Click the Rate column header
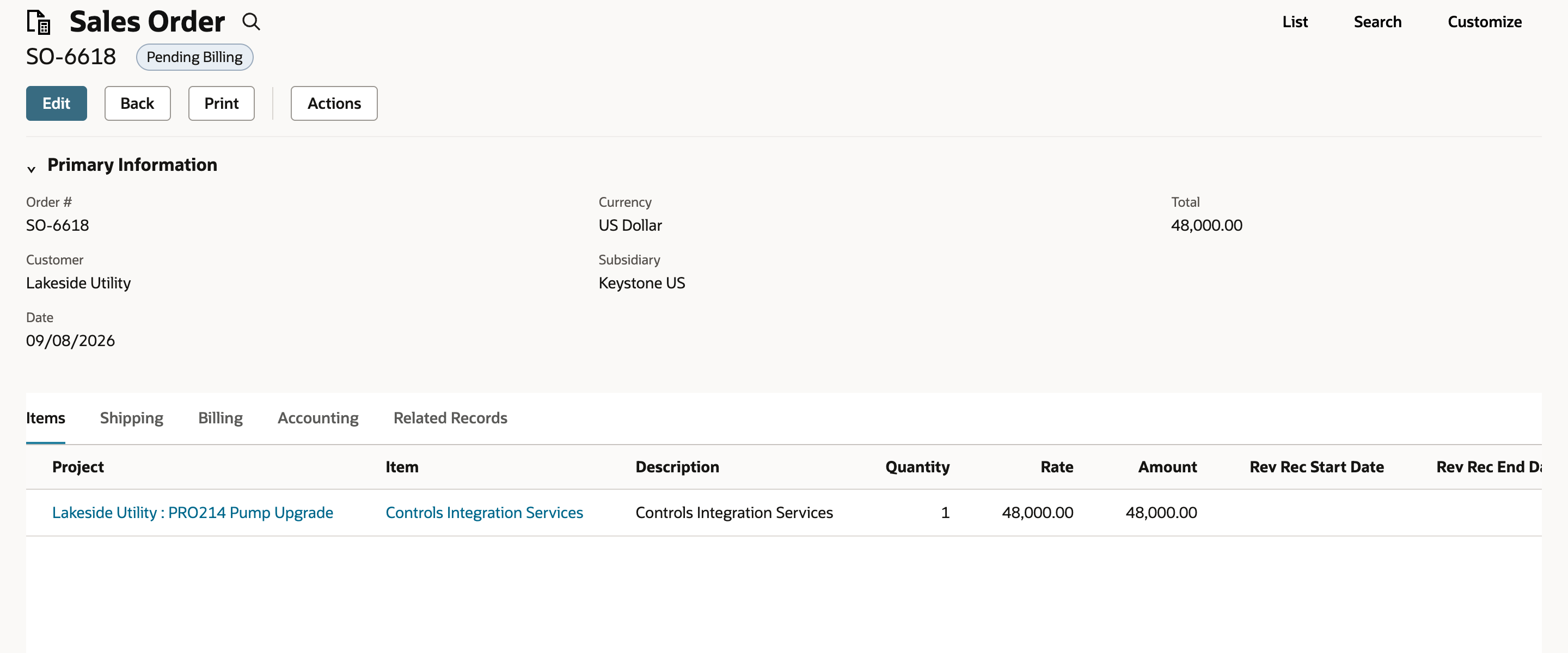The height and width of the screenshot is (653, 1568). coord(1057,467)
